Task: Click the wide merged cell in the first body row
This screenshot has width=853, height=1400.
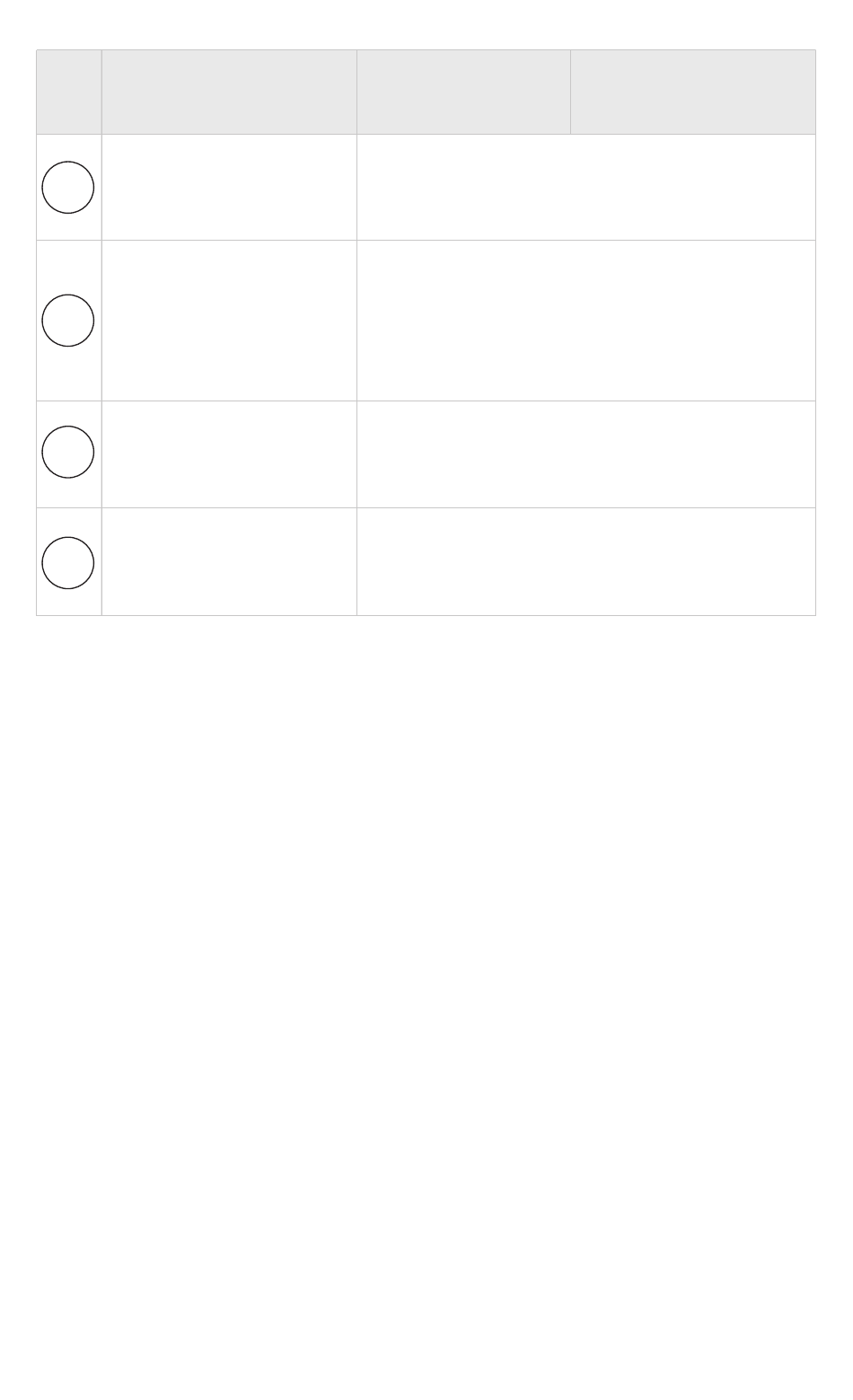Action: (x=586, y=187)
